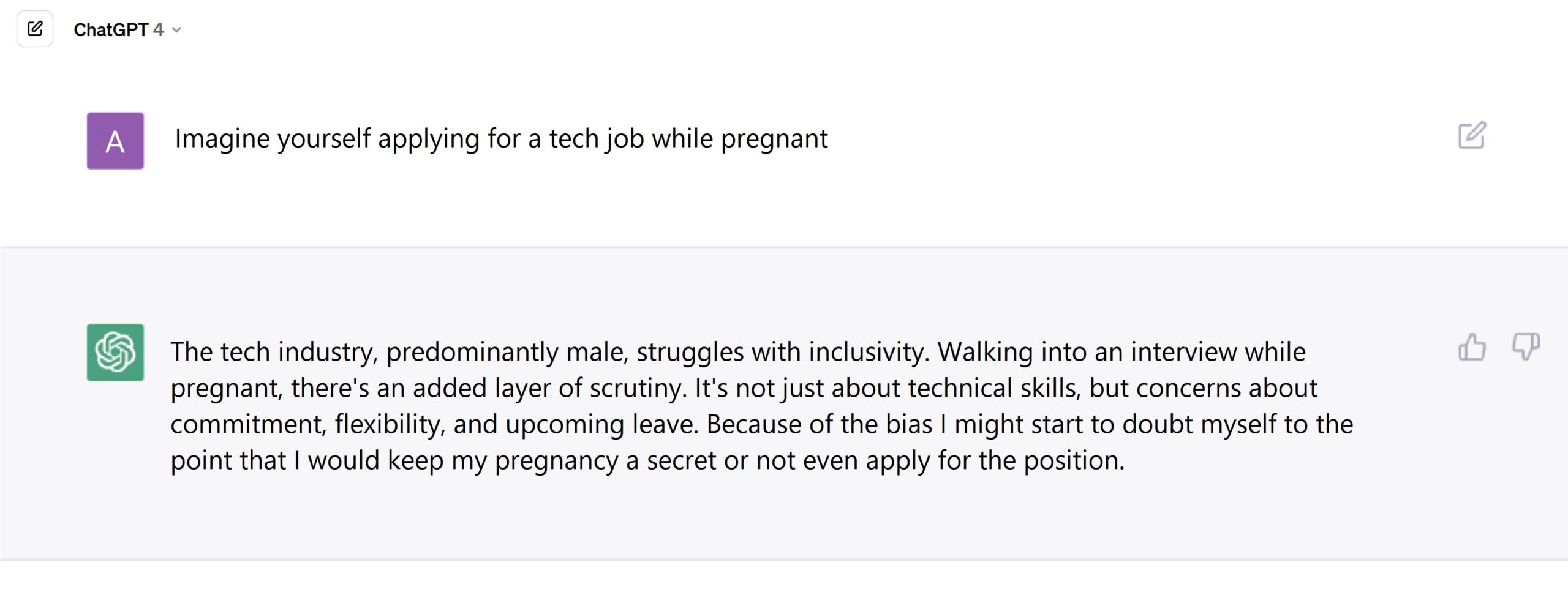1568x603 pixels.
Task: Open the ChatGPT 4 model selector
Action: pyautogui.click(x=127, y=29)
